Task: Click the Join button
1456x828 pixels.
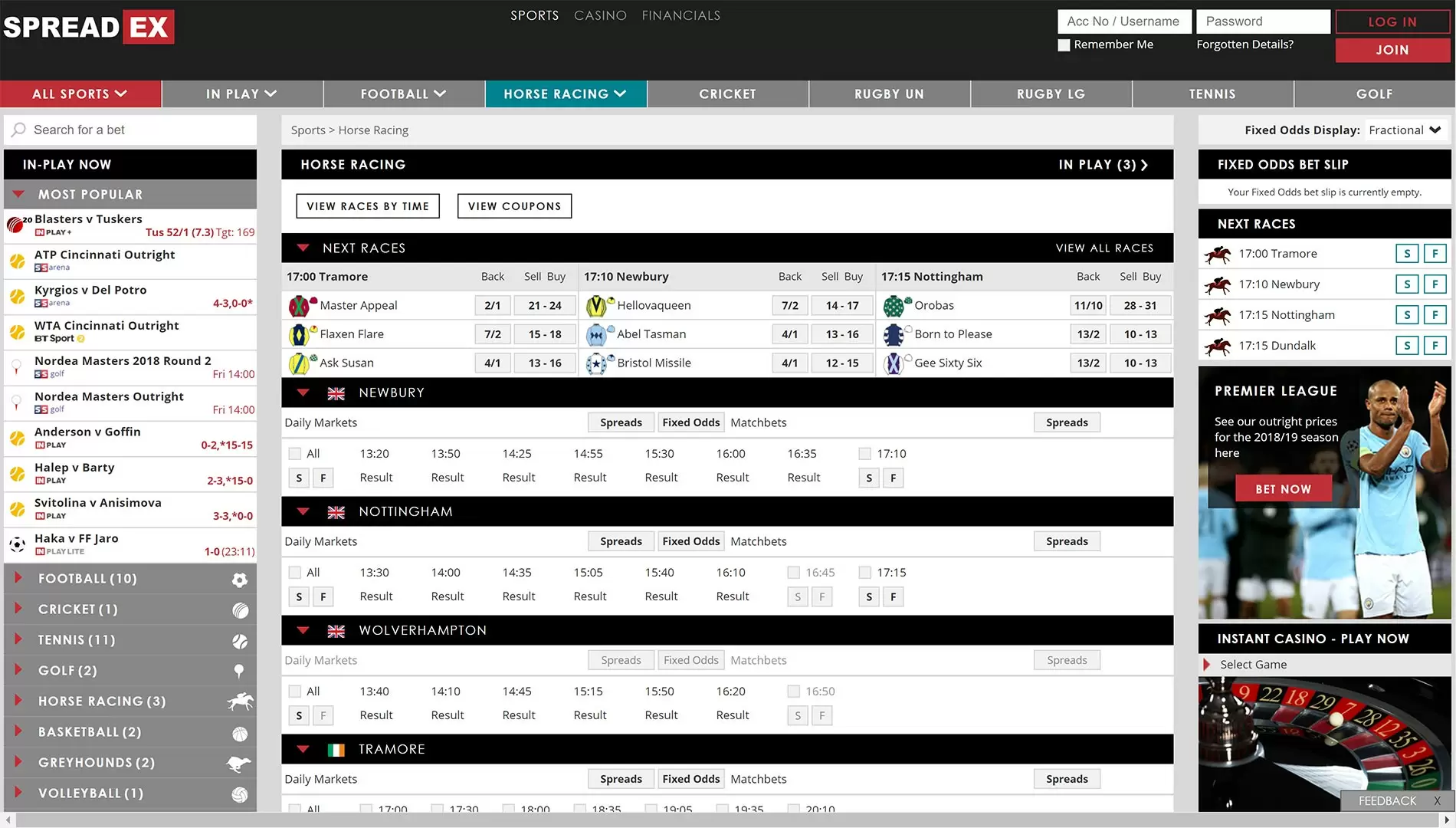Action: (x=1392, y=50)
